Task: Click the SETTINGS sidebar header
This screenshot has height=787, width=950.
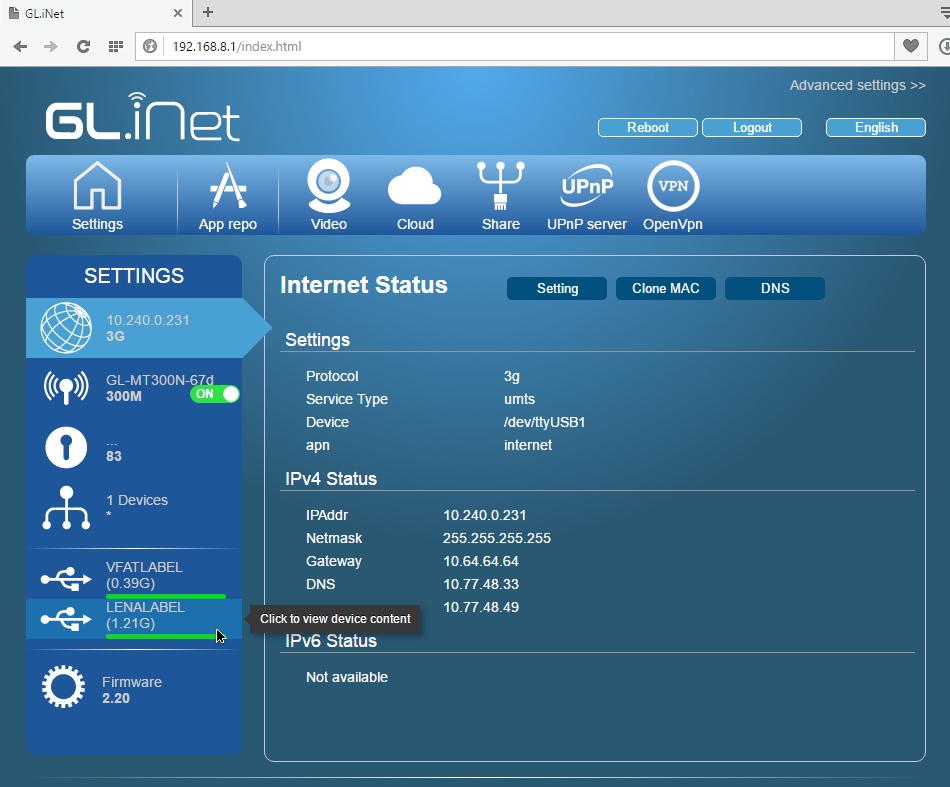Action: click(134, 276)
